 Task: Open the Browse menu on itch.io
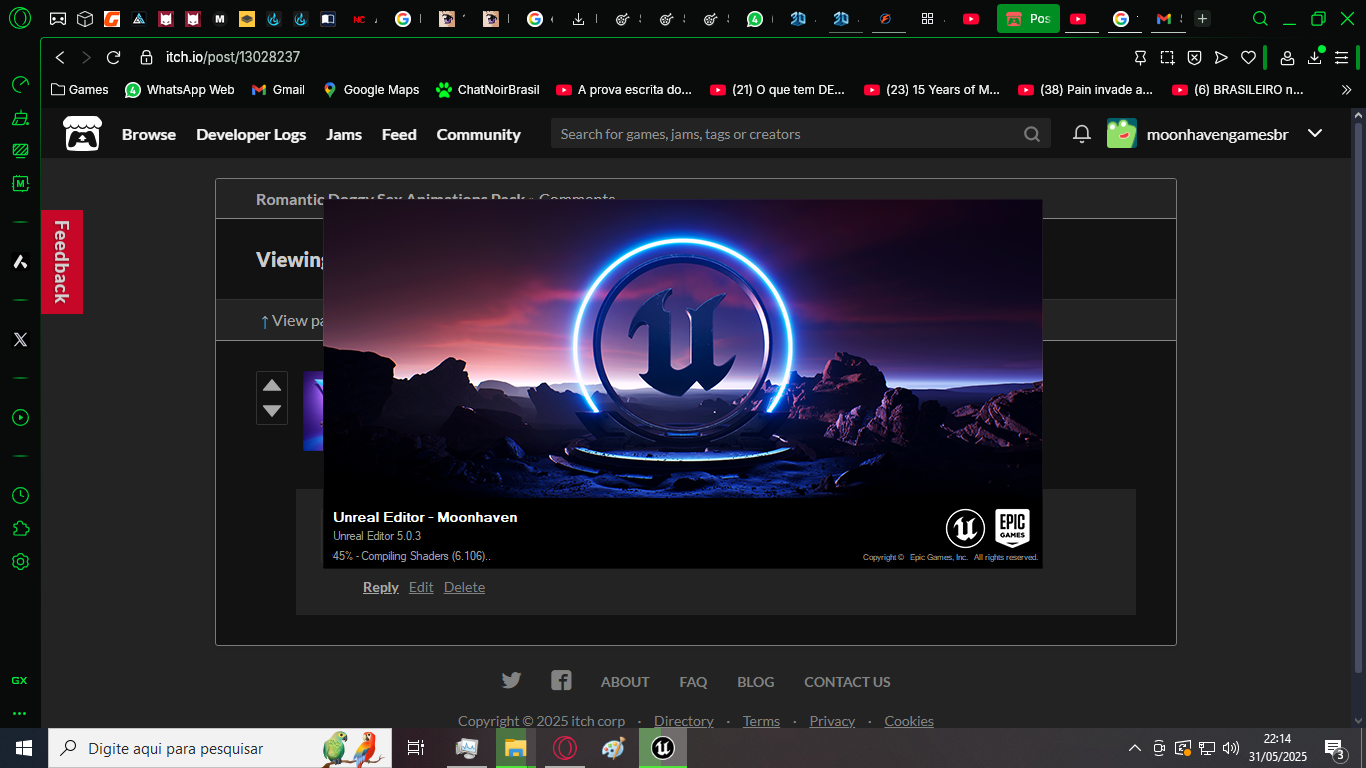[x=149, y=134]
